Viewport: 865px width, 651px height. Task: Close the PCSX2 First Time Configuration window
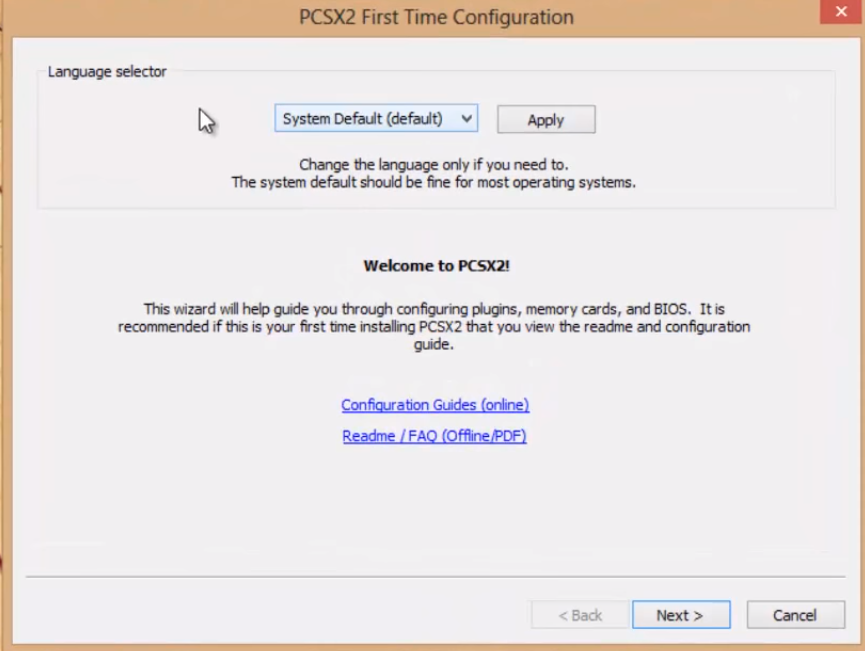click(x=841, y=12)
